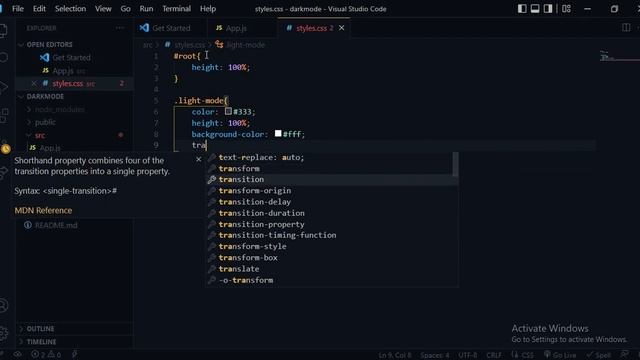Open the MDN Reference link
The height and width of the screenshot is (360, 640).
(x=43, y=211)
